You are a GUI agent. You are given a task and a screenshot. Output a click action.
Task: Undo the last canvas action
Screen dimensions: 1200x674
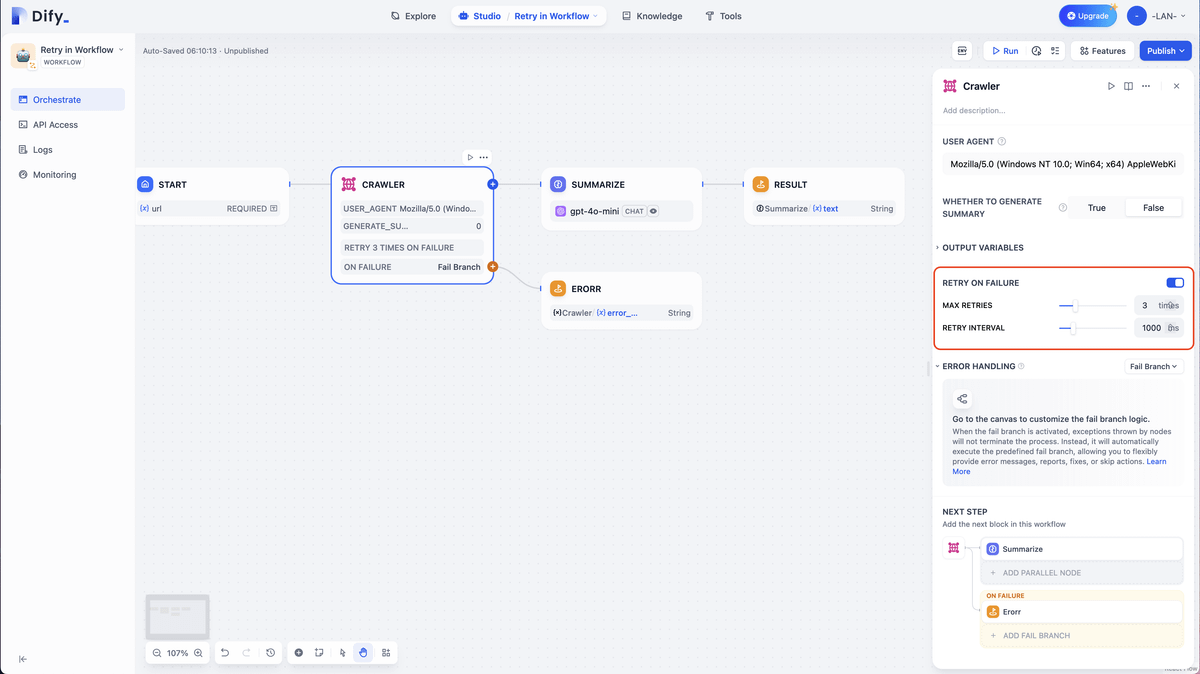click(x=225, y=653)
